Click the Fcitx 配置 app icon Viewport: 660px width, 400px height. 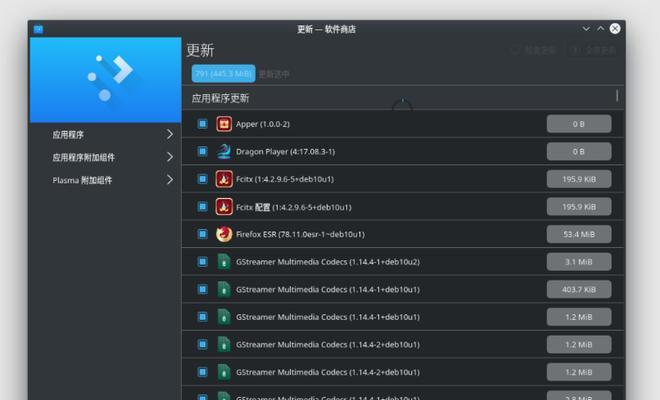pos(224,207)
